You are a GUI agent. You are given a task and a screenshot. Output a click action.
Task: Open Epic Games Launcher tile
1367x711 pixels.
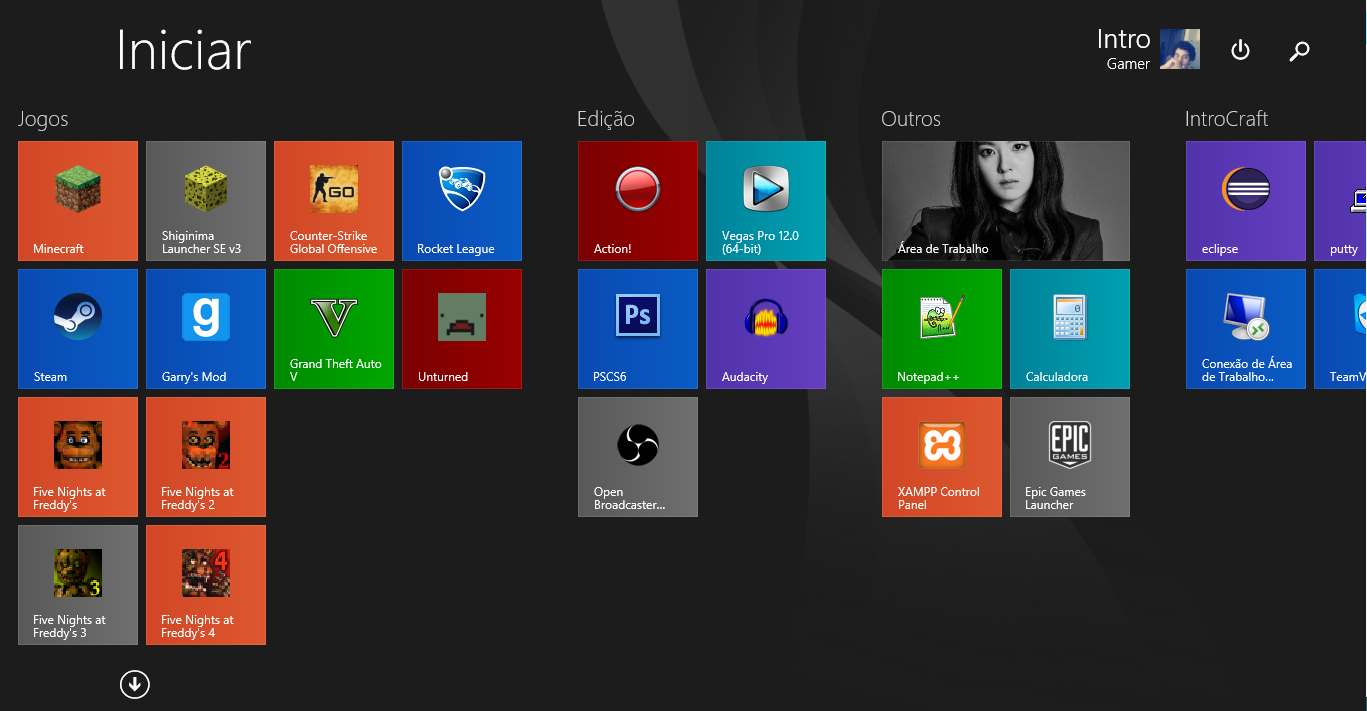click(x=1070, y=457)
